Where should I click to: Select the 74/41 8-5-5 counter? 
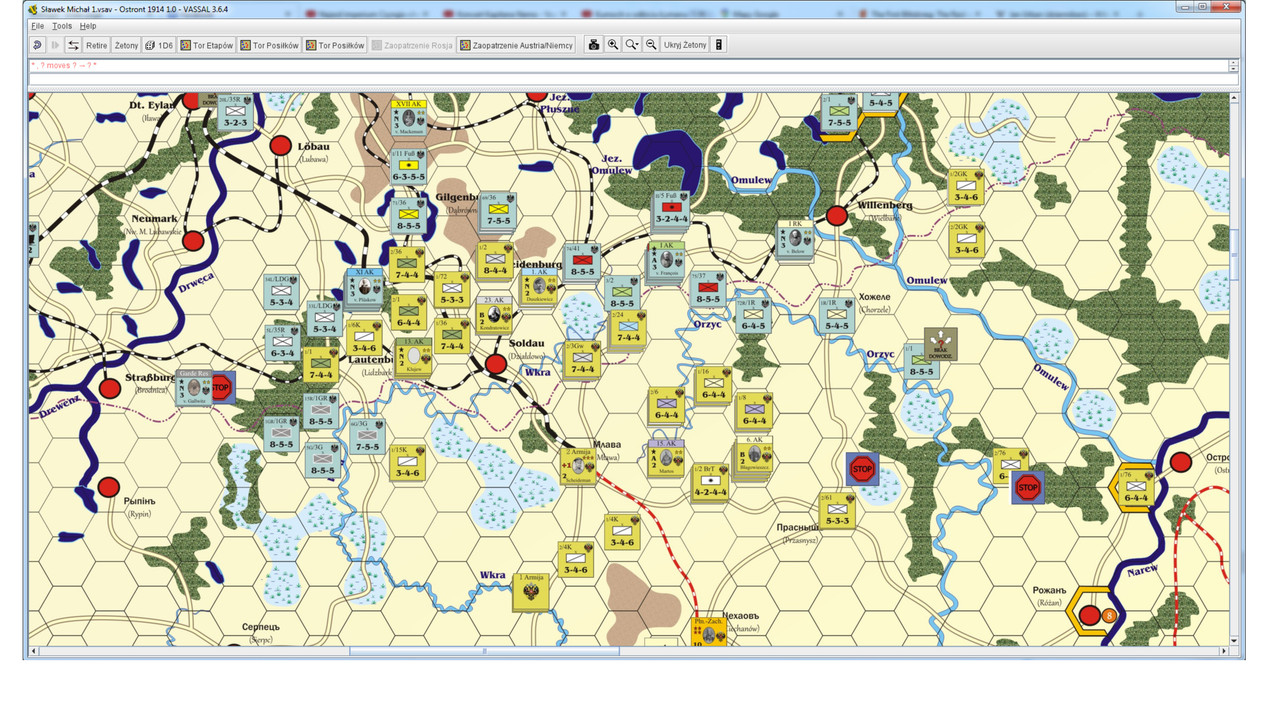click(x=582, y=261)
